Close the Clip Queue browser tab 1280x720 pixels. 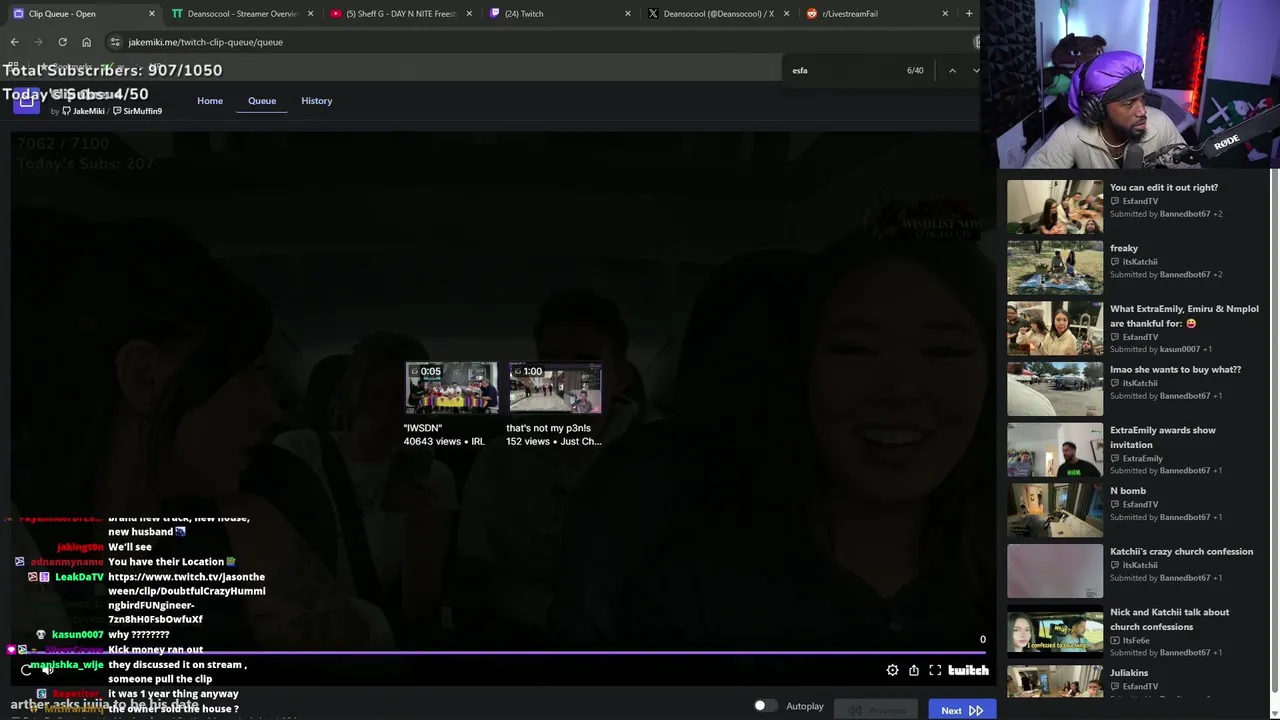click(152, 14)
